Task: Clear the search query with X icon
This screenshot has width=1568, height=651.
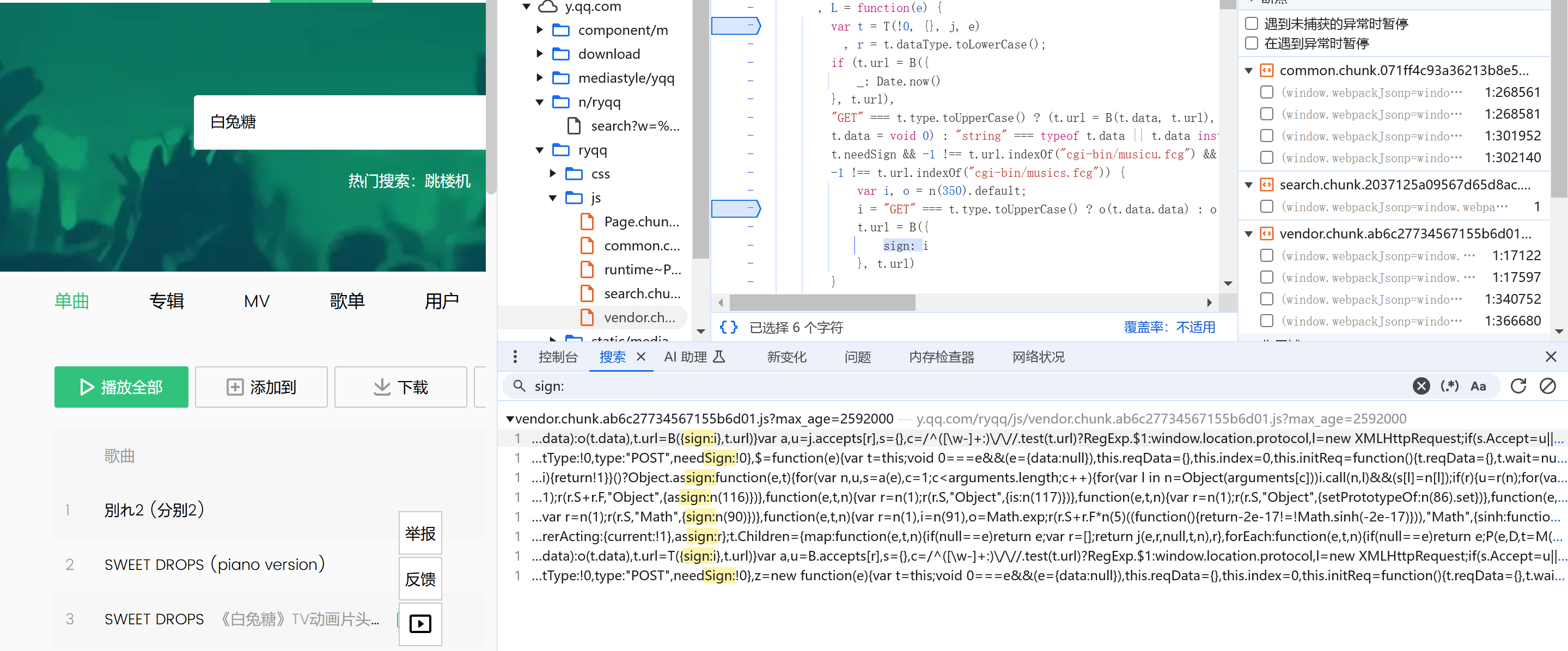Action: tap(1421, 386)
